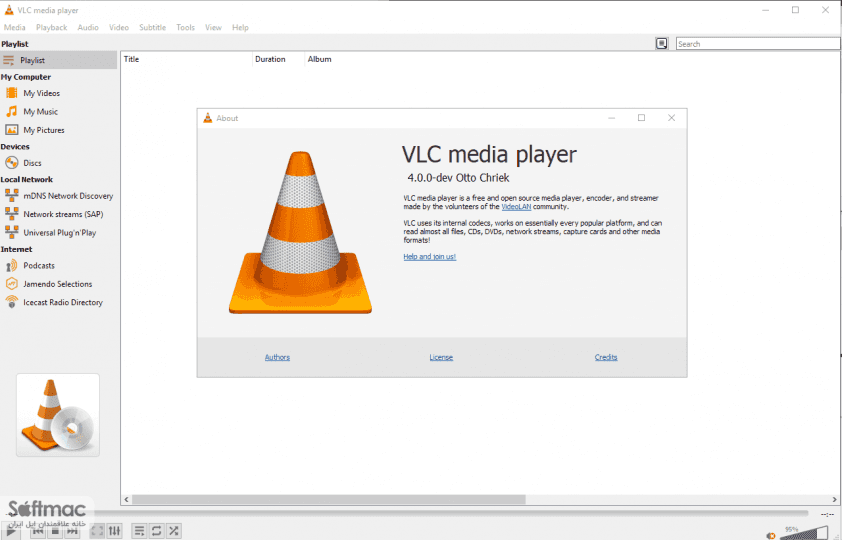Sort playlist by Title column
Viewport: 842px width, 540px height.
(186, 59)
